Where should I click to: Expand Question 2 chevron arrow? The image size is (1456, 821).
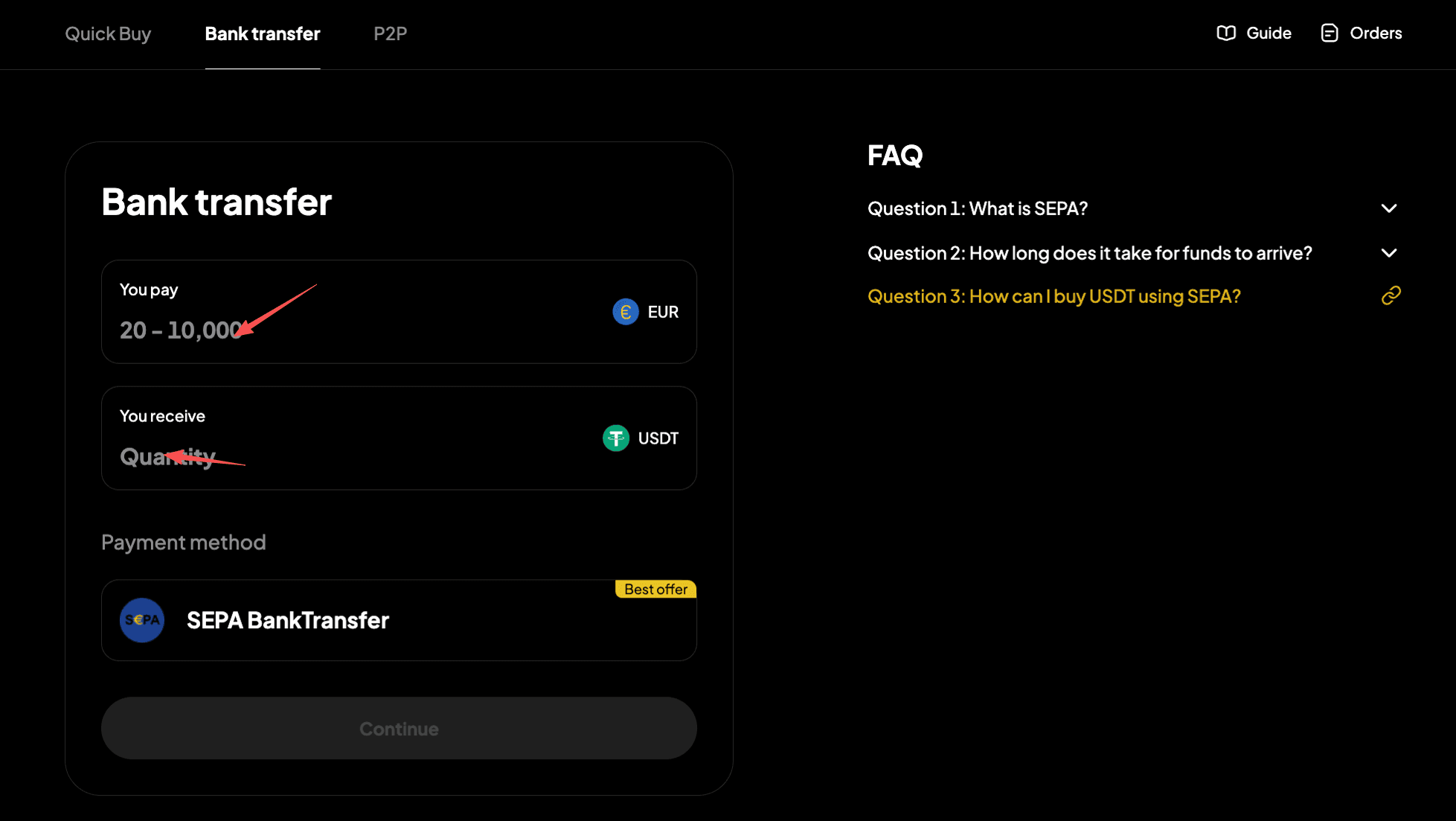tap(1388, 253)
